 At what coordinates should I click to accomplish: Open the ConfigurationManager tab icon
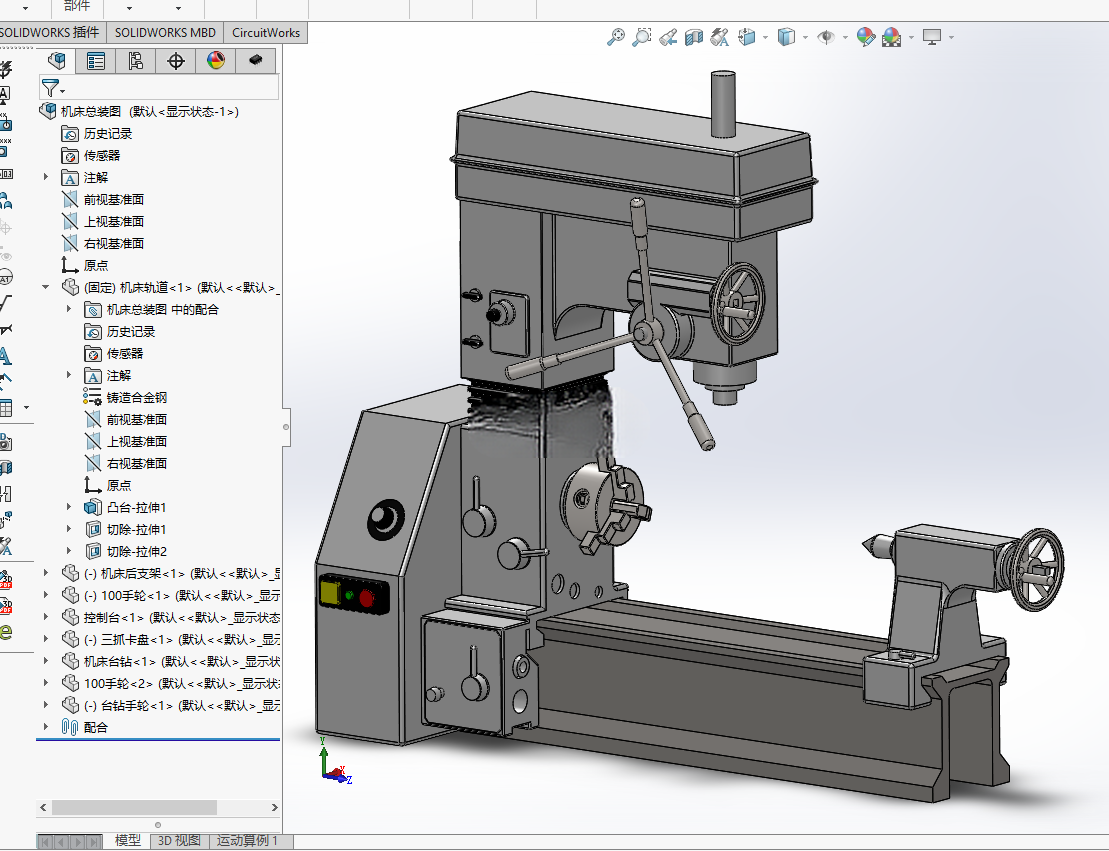(136, 61)
